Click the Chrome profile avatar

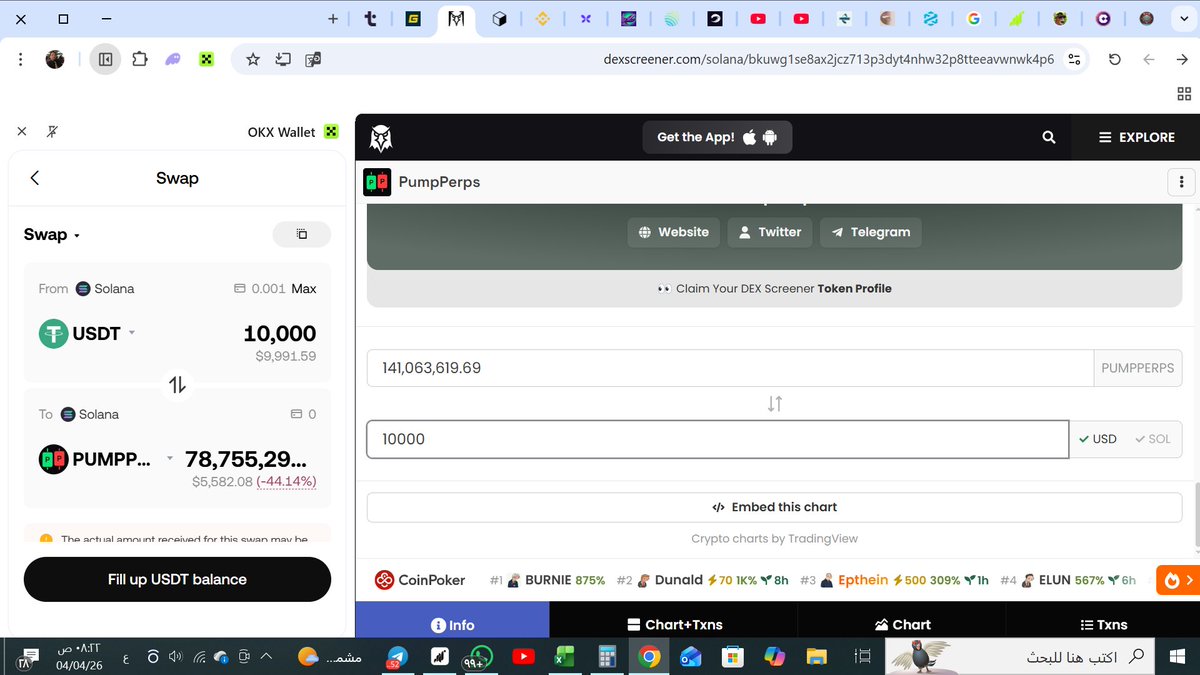coord(55,60)
